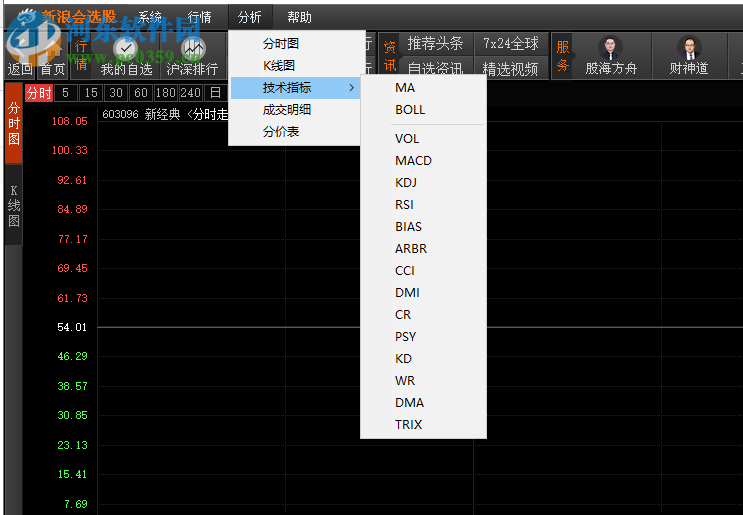Click the 108.05 price label

click(x=70, y=121)
